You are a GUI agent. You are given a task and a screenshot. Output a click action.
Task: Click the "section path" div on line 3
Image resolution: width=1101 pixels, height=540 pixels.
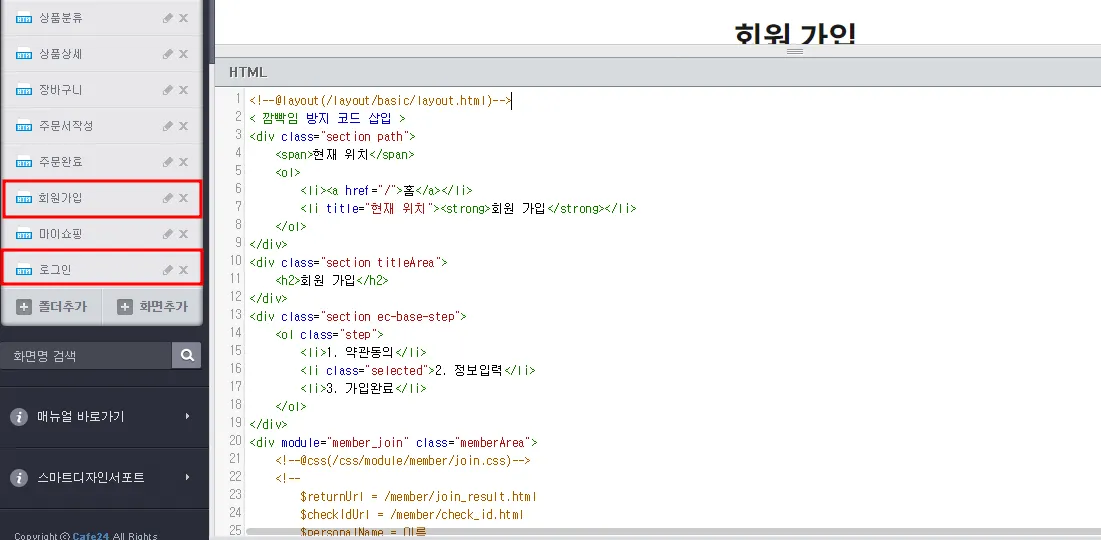(332, 137)
